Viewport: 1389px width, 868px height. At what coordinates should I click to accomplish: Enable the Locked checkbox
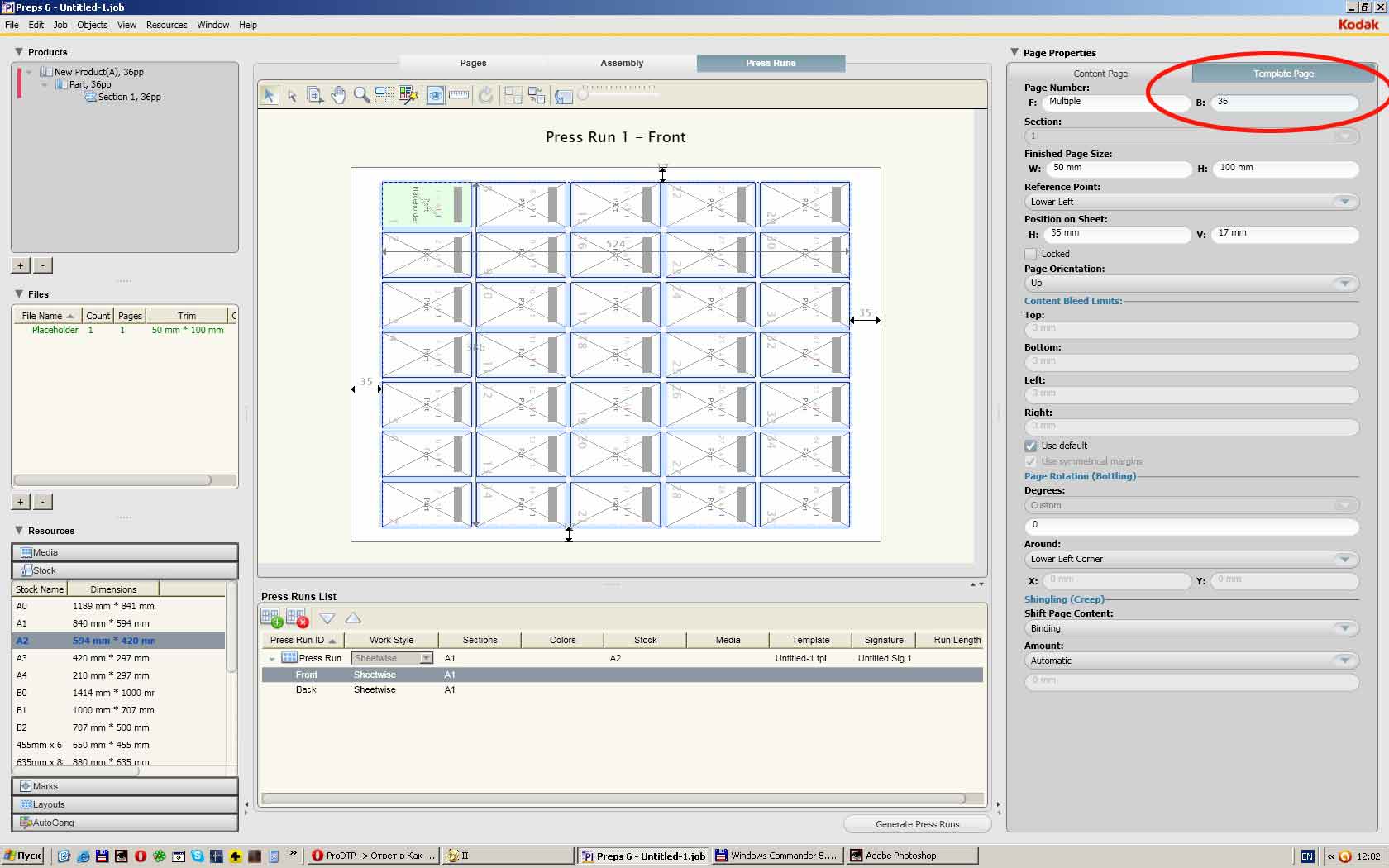[x=1031, y=254]
